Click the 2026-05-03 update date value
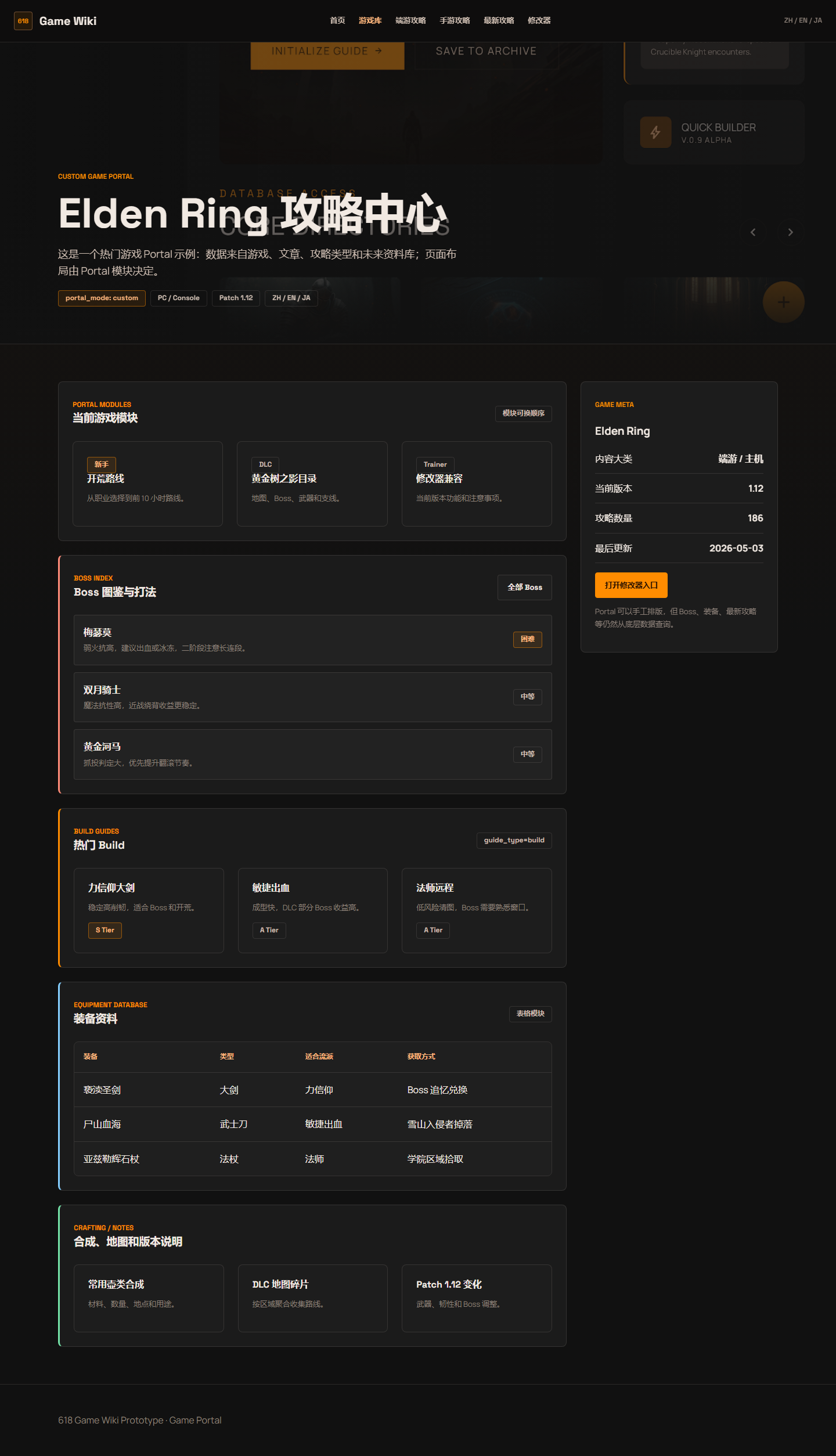Screen dimensions: 836x1456 coord(736,549)
